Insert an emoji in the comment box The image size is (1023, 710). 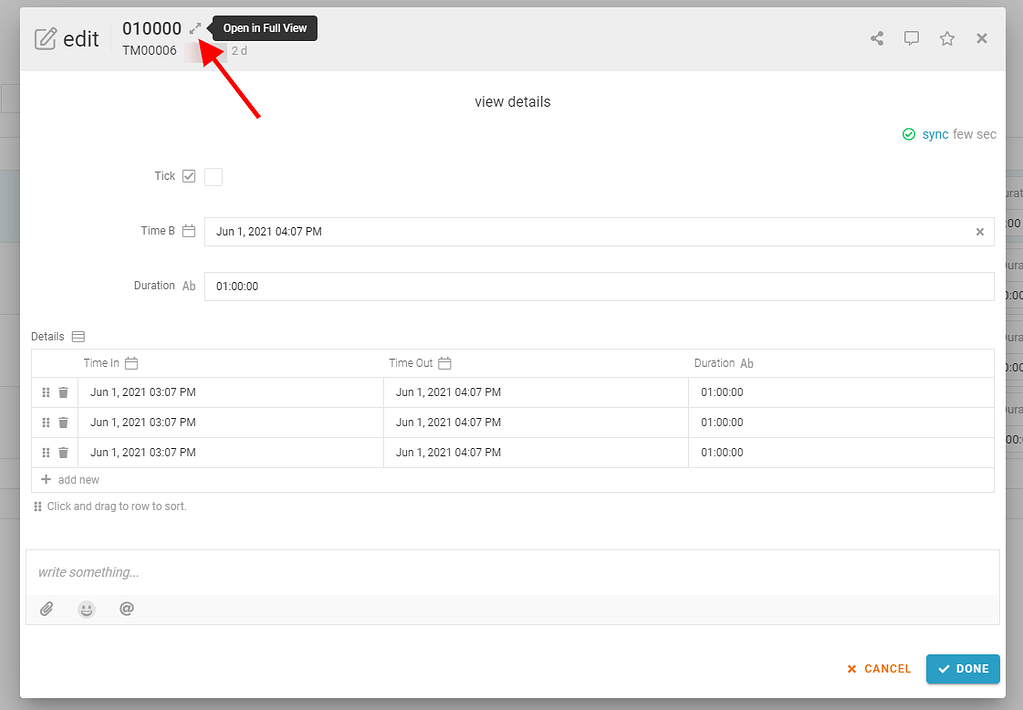point(86,608)
